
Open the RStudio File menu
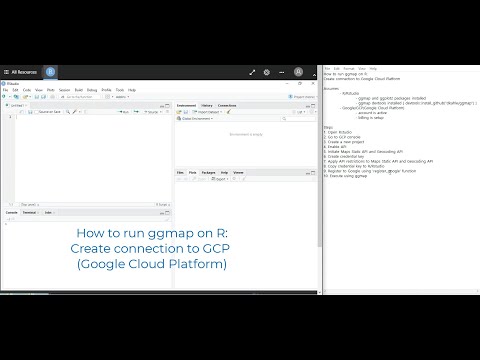[x=5, y=90]
